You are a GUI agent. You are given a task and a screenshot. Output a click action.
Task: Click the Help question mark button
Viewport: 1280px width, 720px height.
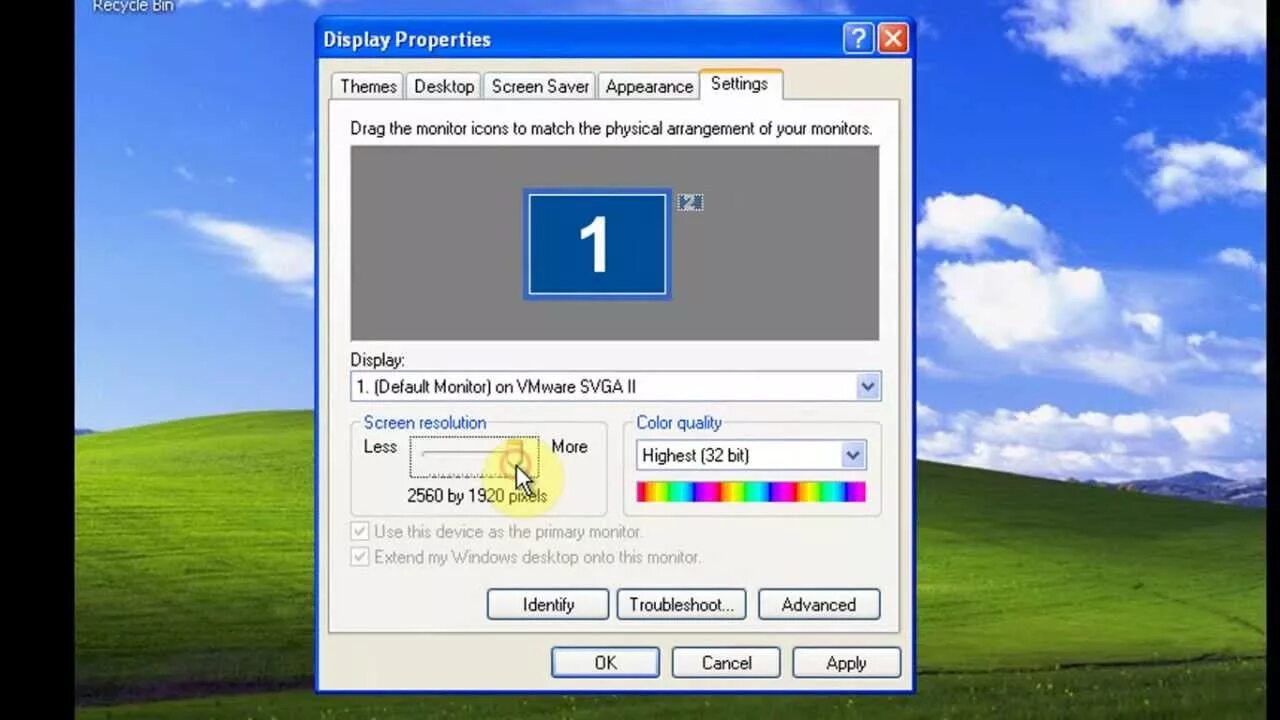(858, 39)
